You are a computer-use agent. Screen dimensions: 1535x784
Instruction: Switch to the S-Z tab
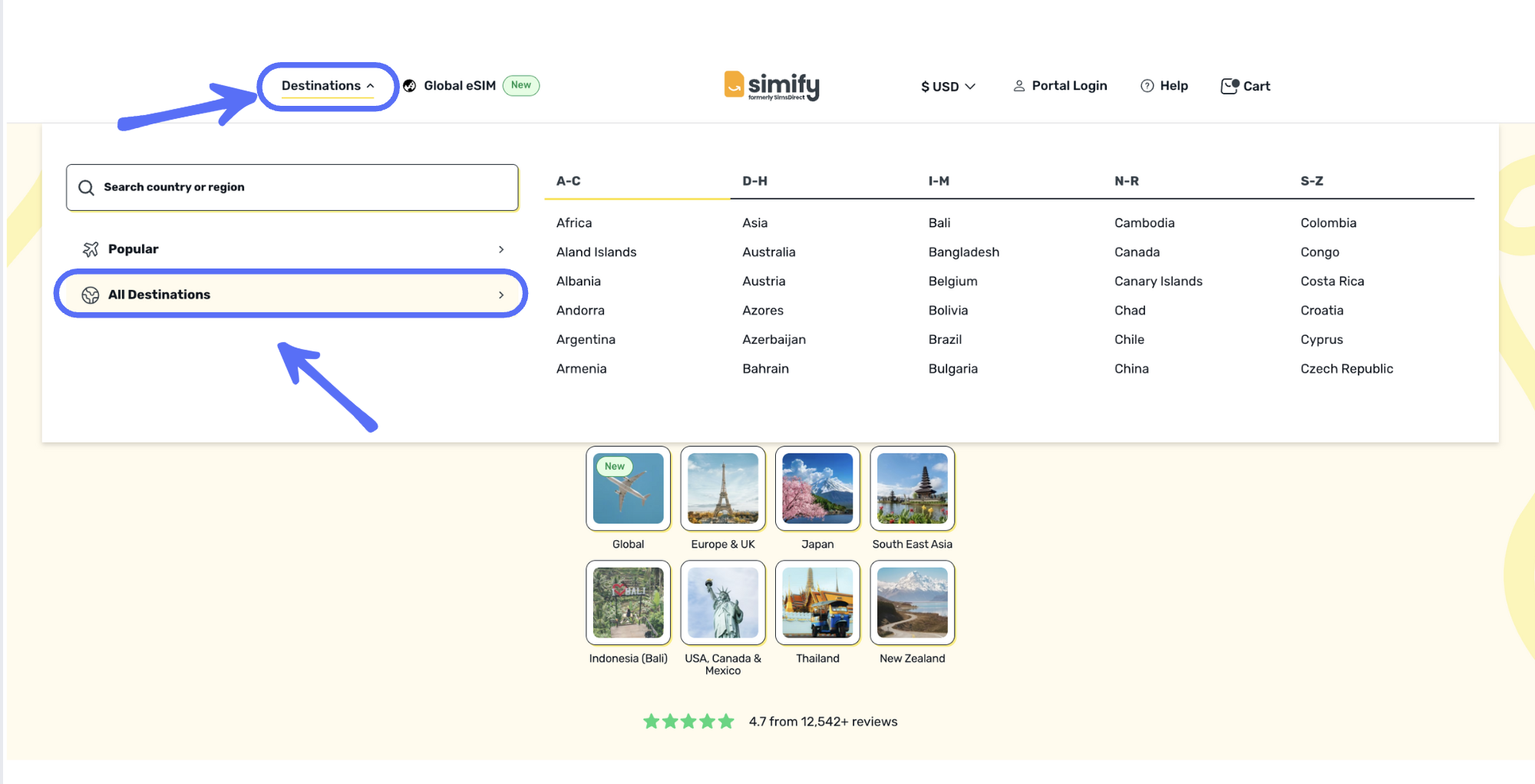pyautogui.click(x=1312, y=181)
